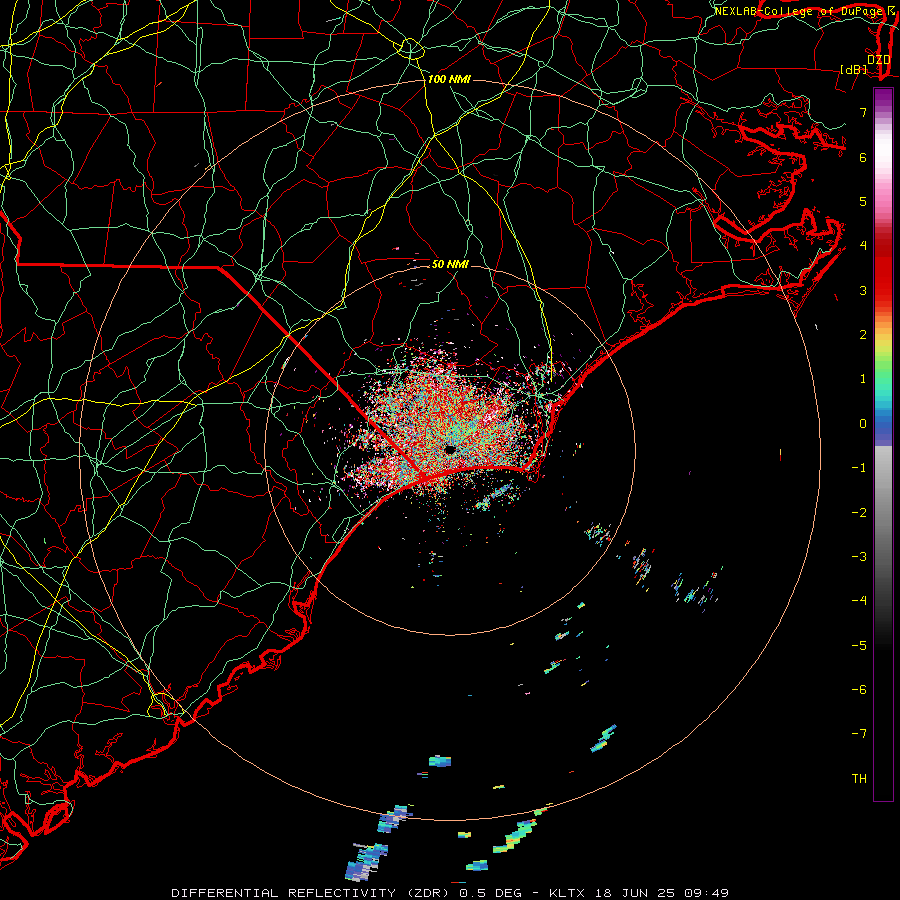Screen dimensions: 900x900
Task: Click the TH threshold label on scale
Action: click(x=859, y=779)
